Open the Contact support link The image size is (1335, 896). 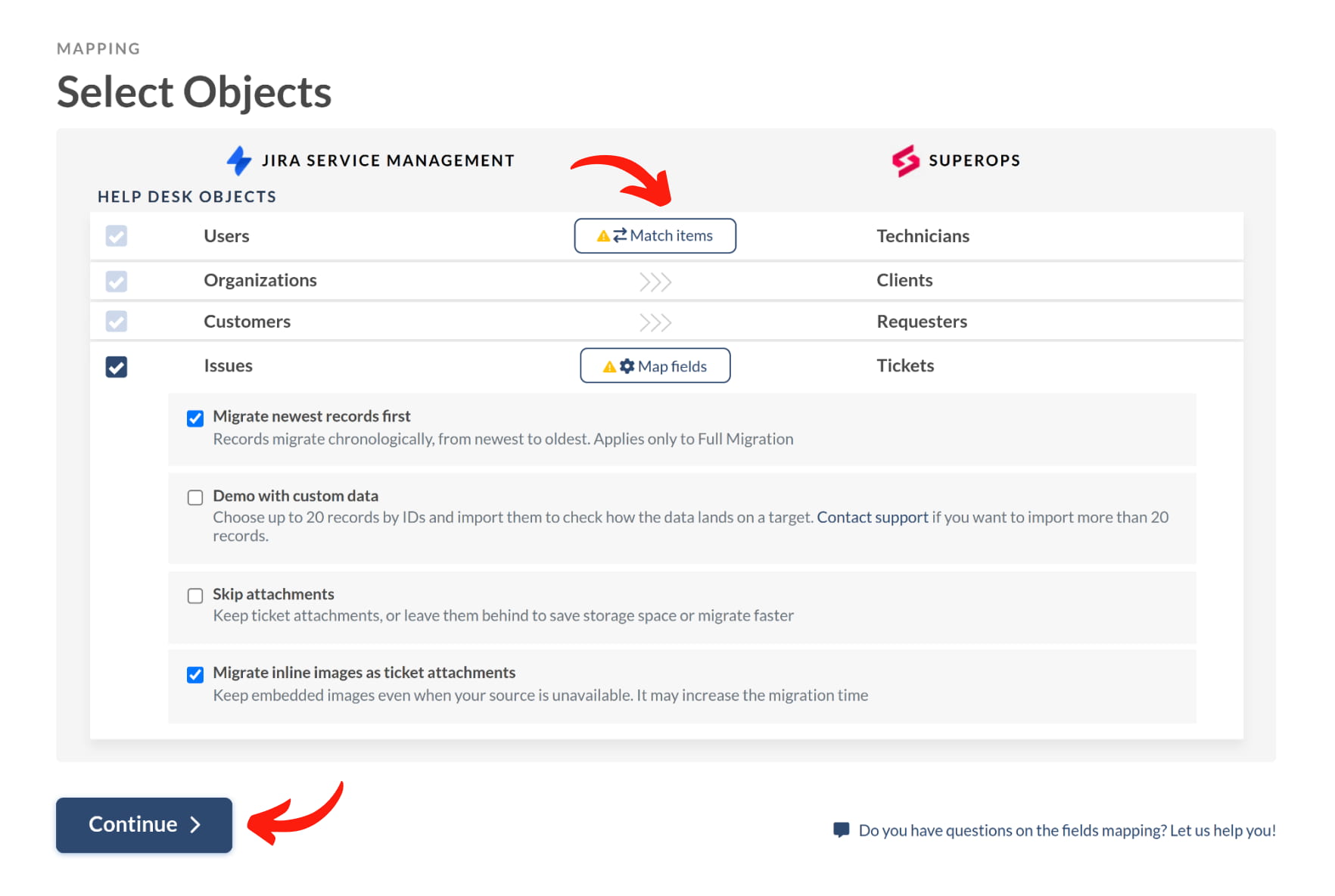(873, 517)
